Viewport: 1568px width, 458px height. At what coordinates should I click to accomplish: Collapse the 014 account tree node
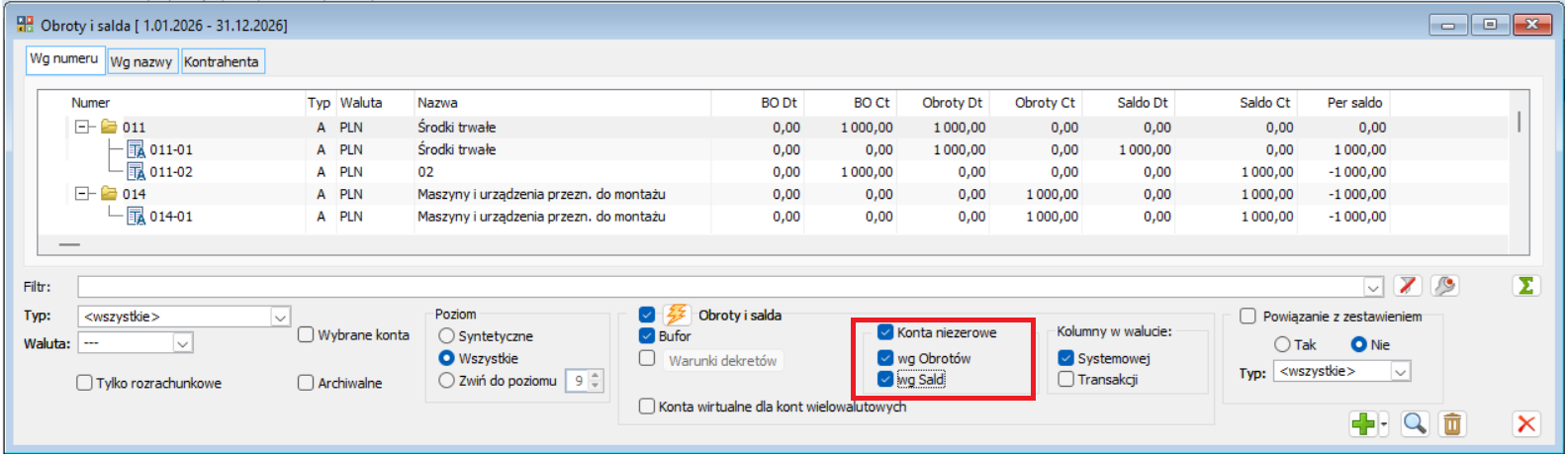[82, 194]
